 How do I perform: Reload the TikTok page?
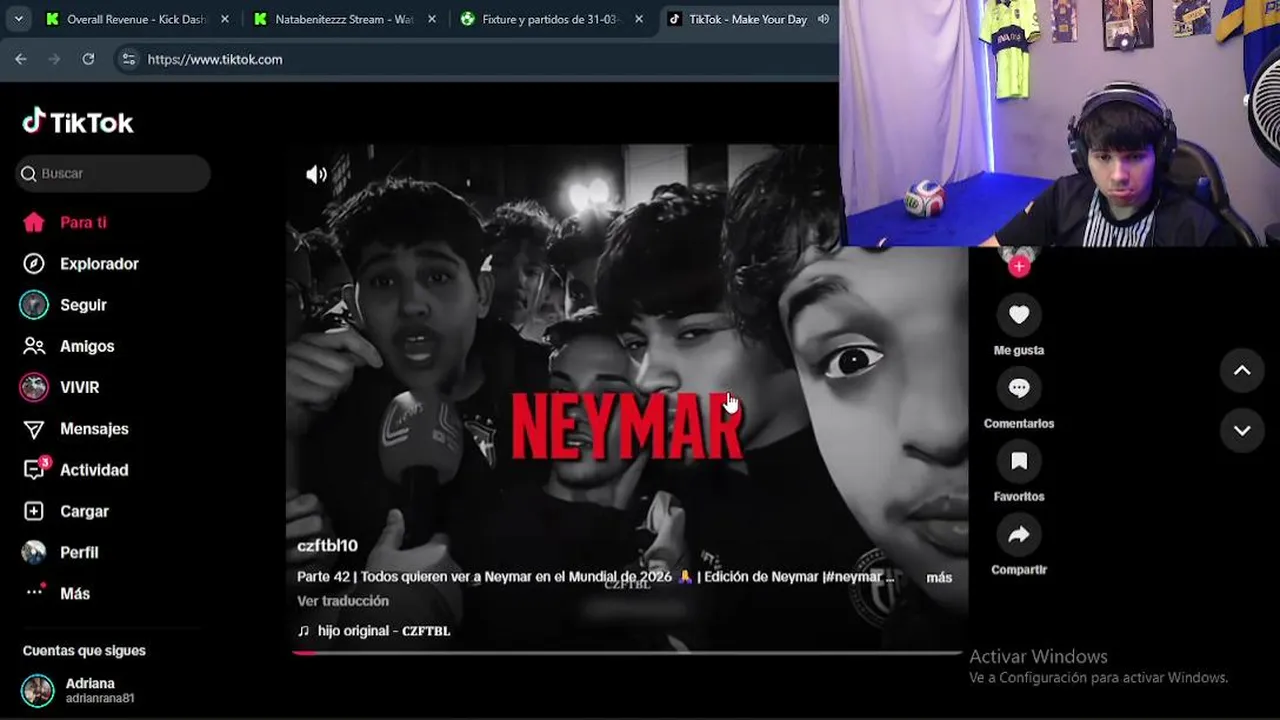pos(88,59)
